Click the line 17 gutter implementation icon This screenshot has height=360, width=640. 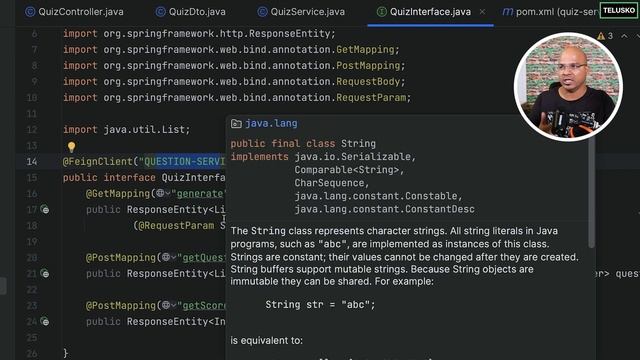tap(45, 210)
